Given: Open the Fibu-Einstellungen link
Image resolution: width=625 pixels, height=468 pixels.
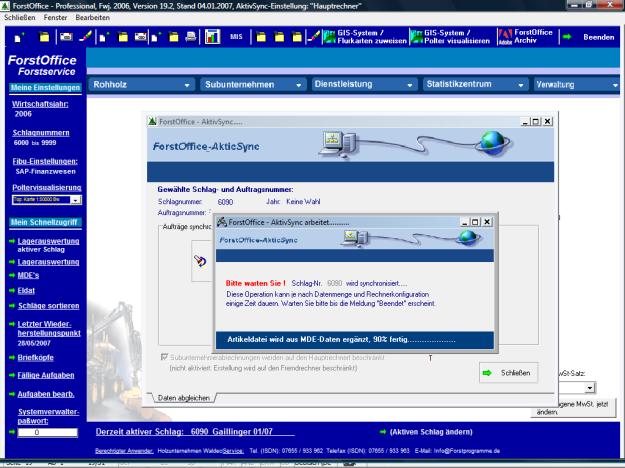Looking at the screenshot, I should [45, 161].
